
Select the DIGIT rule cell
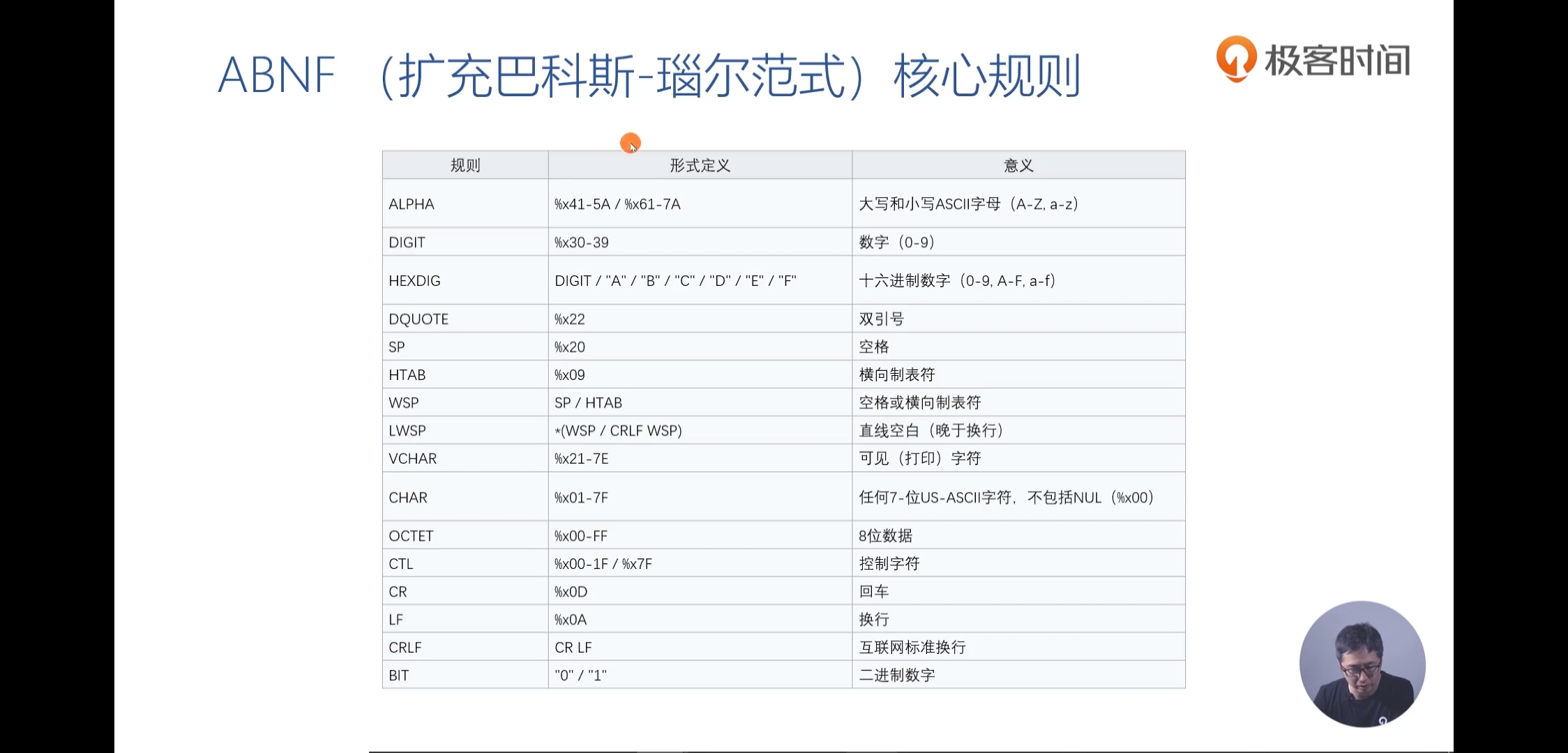point(465,242)
